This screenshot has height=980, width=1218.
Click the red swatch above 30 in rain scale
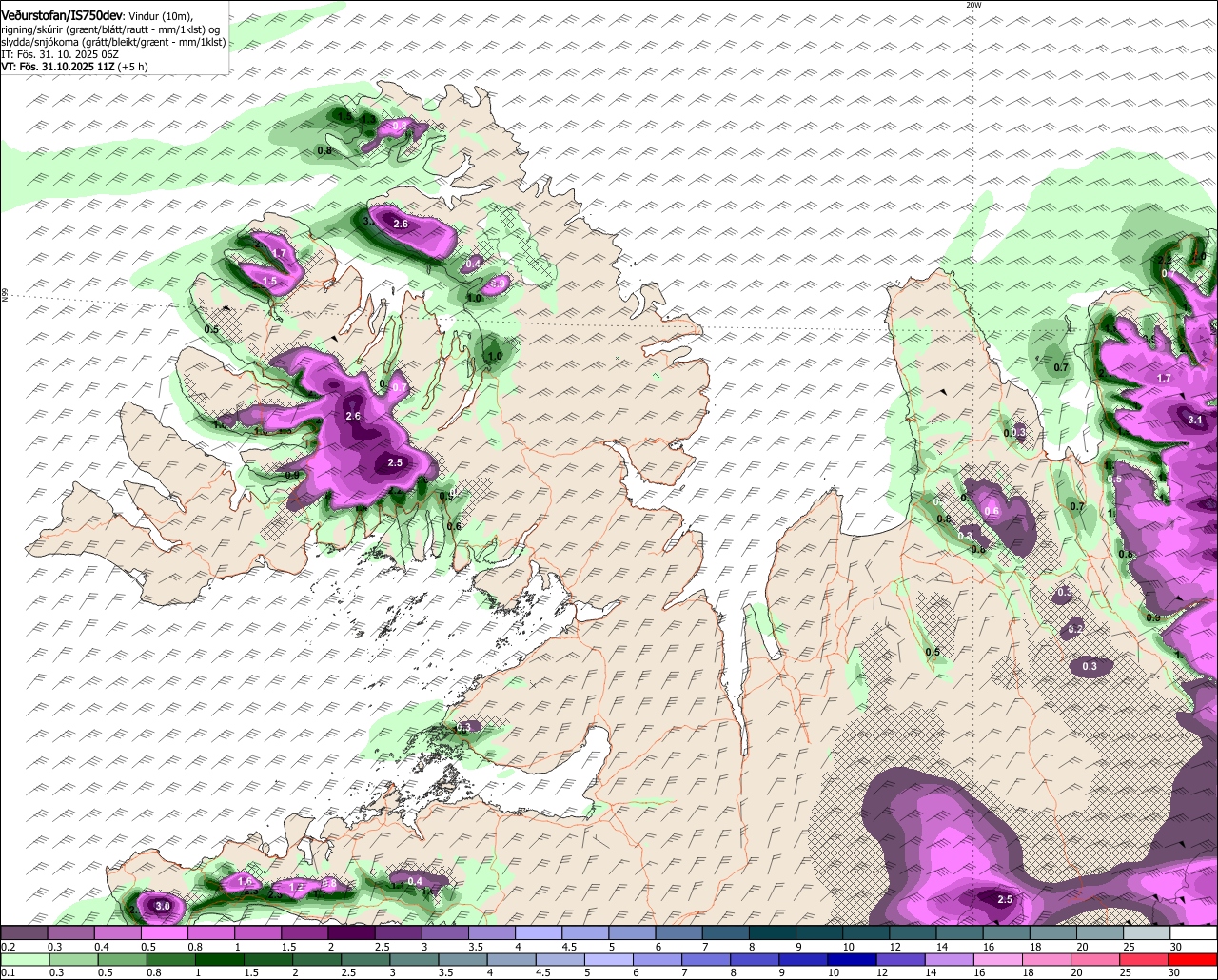tap(1194, 960)
